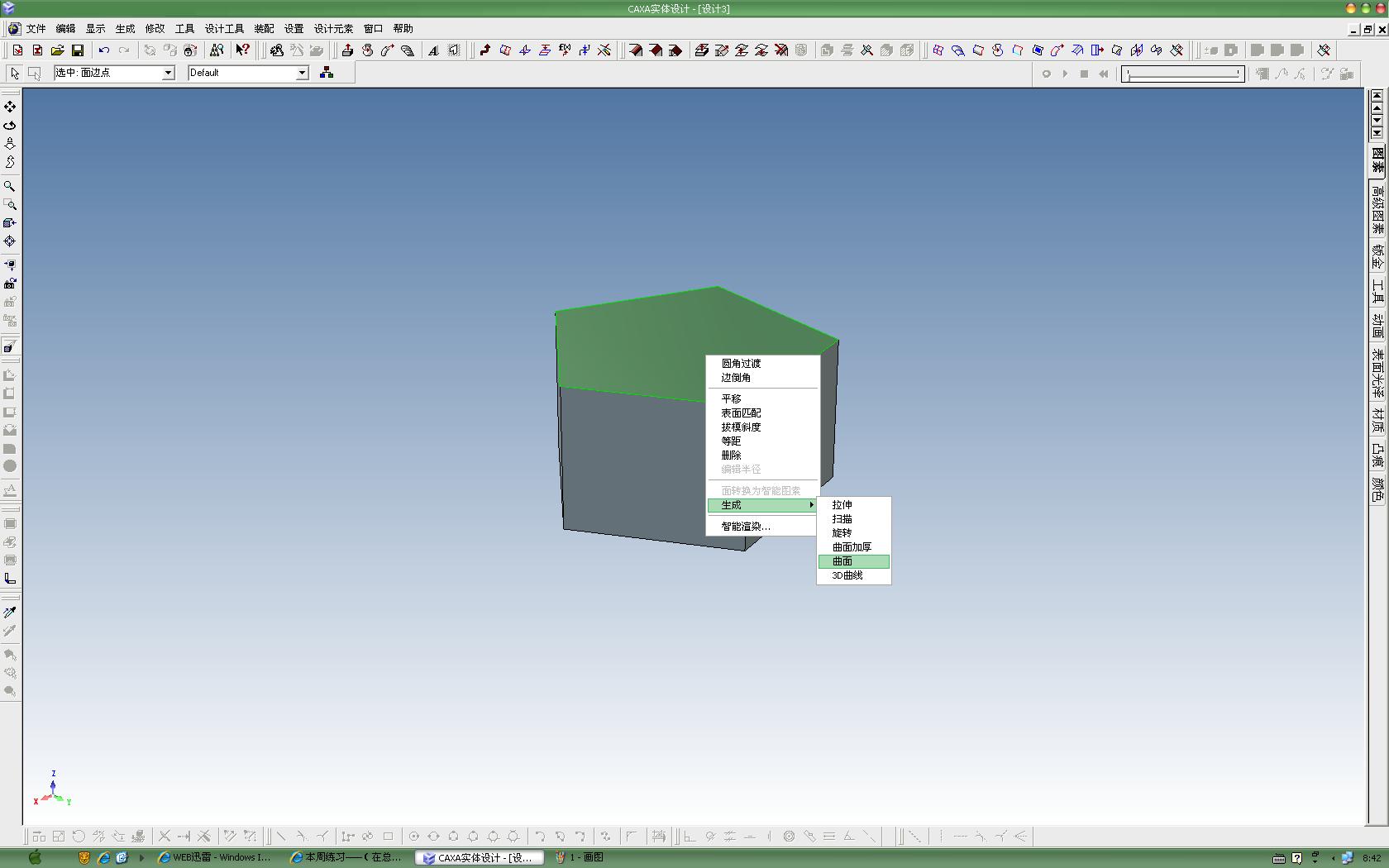
Task: Open the 工具 menu in menu bar
Action: [x=184, y=29]
